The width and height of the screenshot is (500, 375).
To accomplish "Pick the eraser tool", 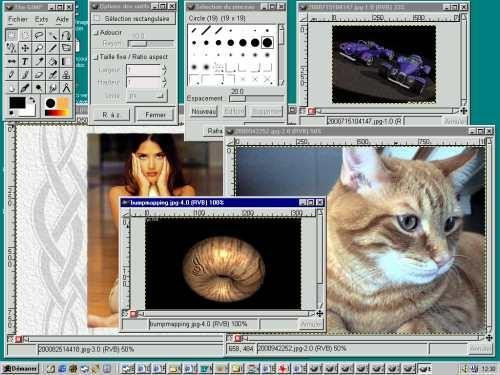I will (39, 75).
